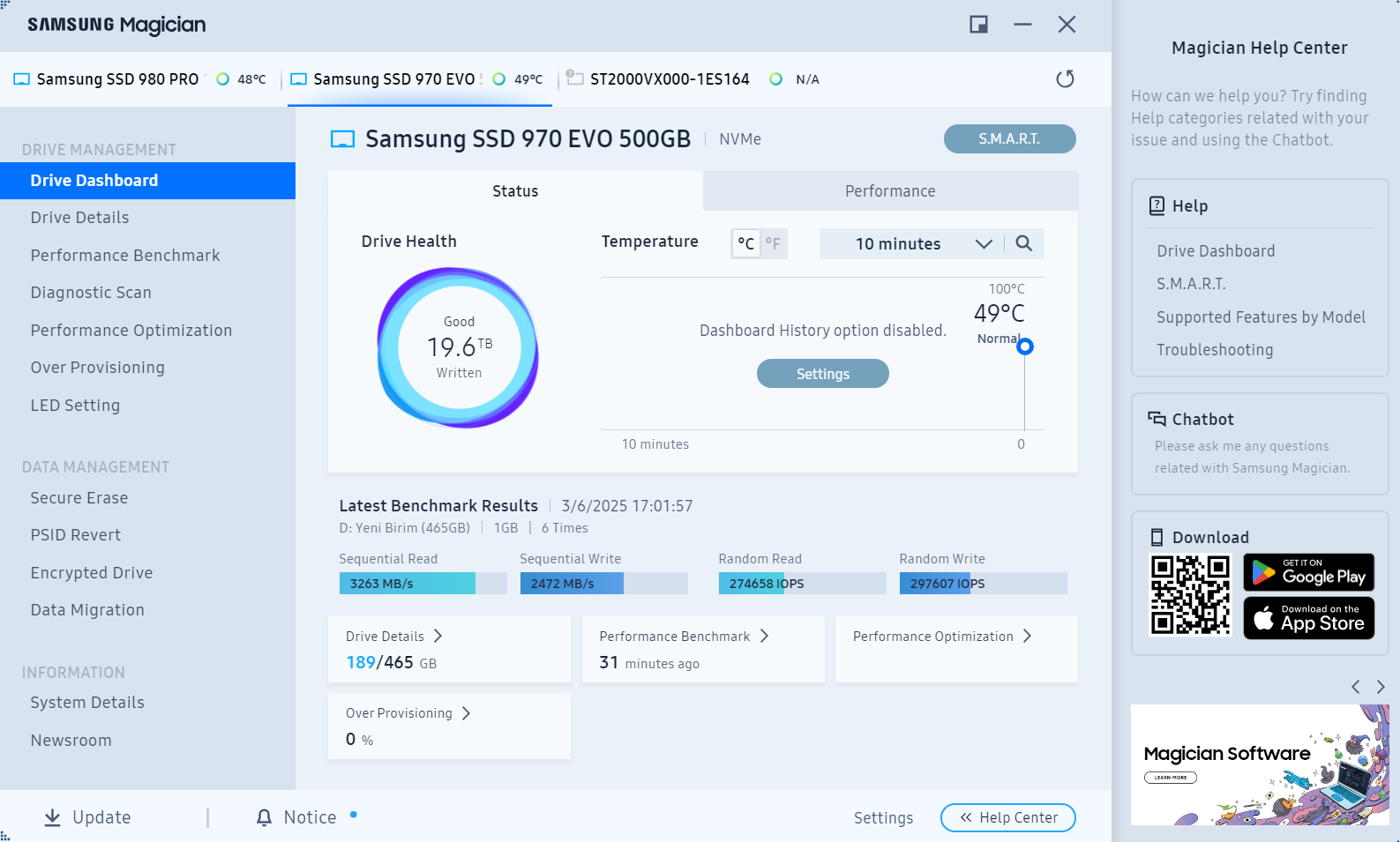
Task: Open Drive Dashboard help link
Action: tap(1216, 251)
